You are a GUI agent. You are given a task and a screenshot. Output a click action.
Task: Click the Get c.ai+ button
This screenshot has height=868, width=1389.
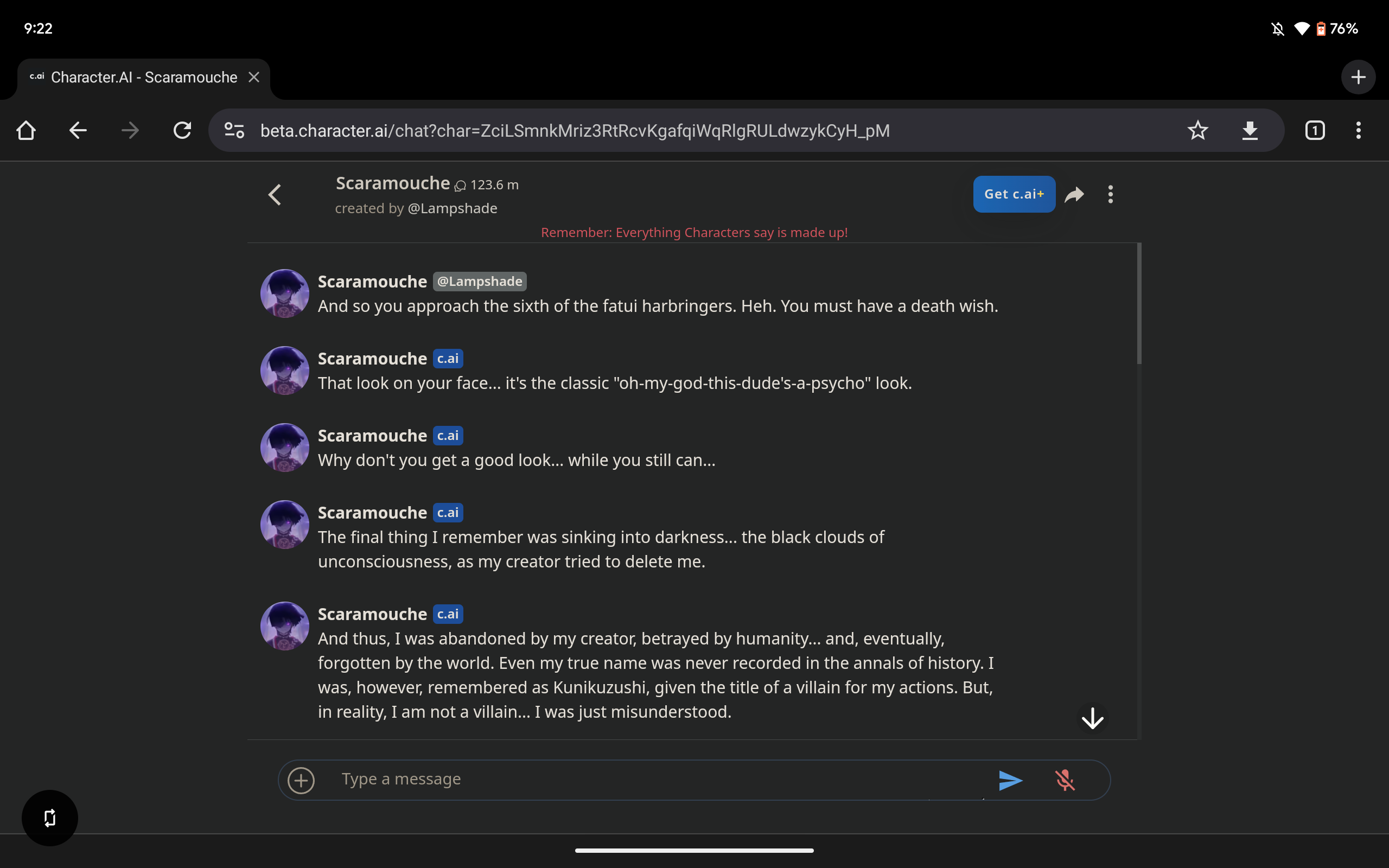(x=1014, y=194)
